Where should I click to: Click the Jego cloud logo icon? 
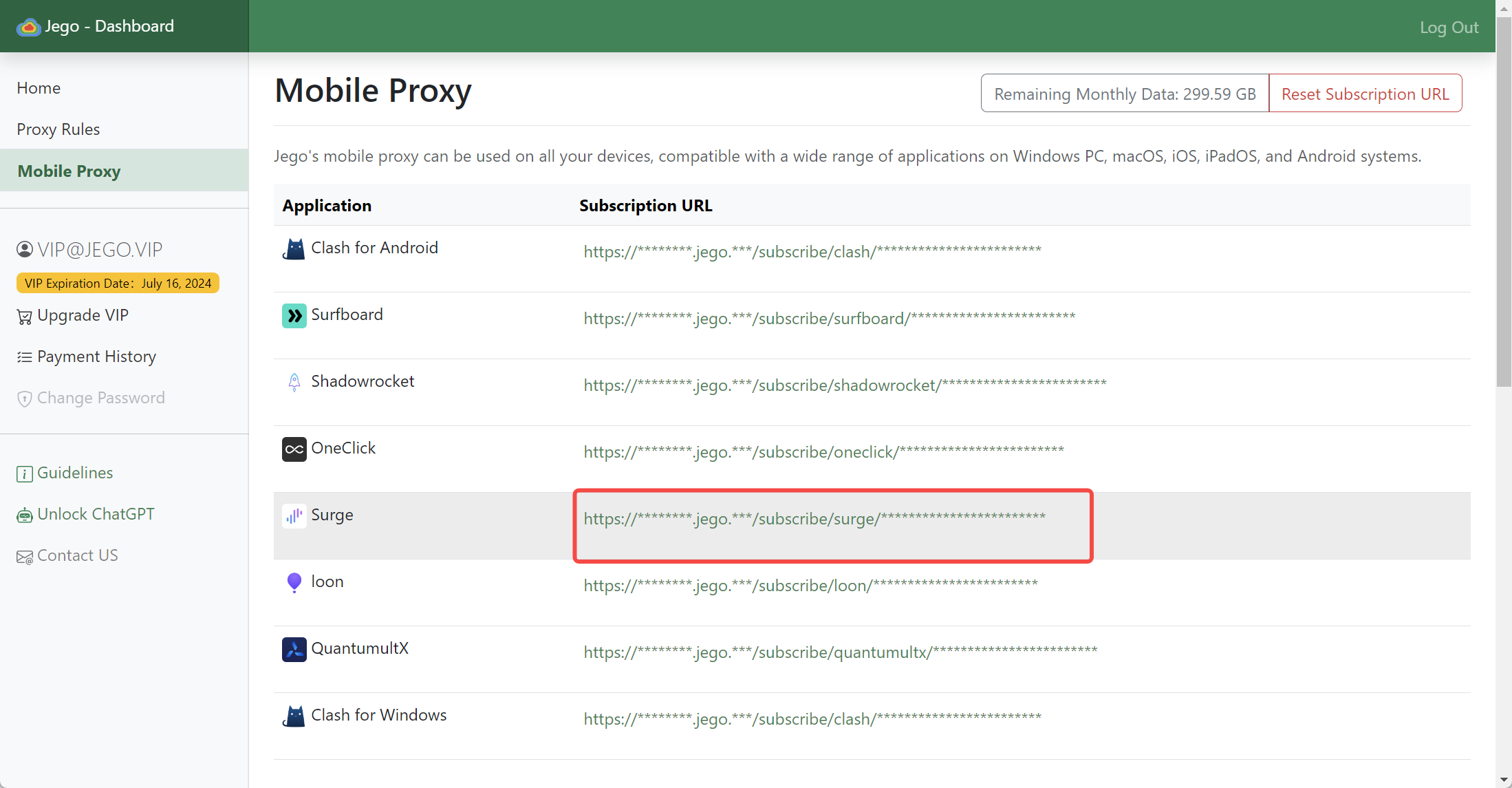pos(28,27)
